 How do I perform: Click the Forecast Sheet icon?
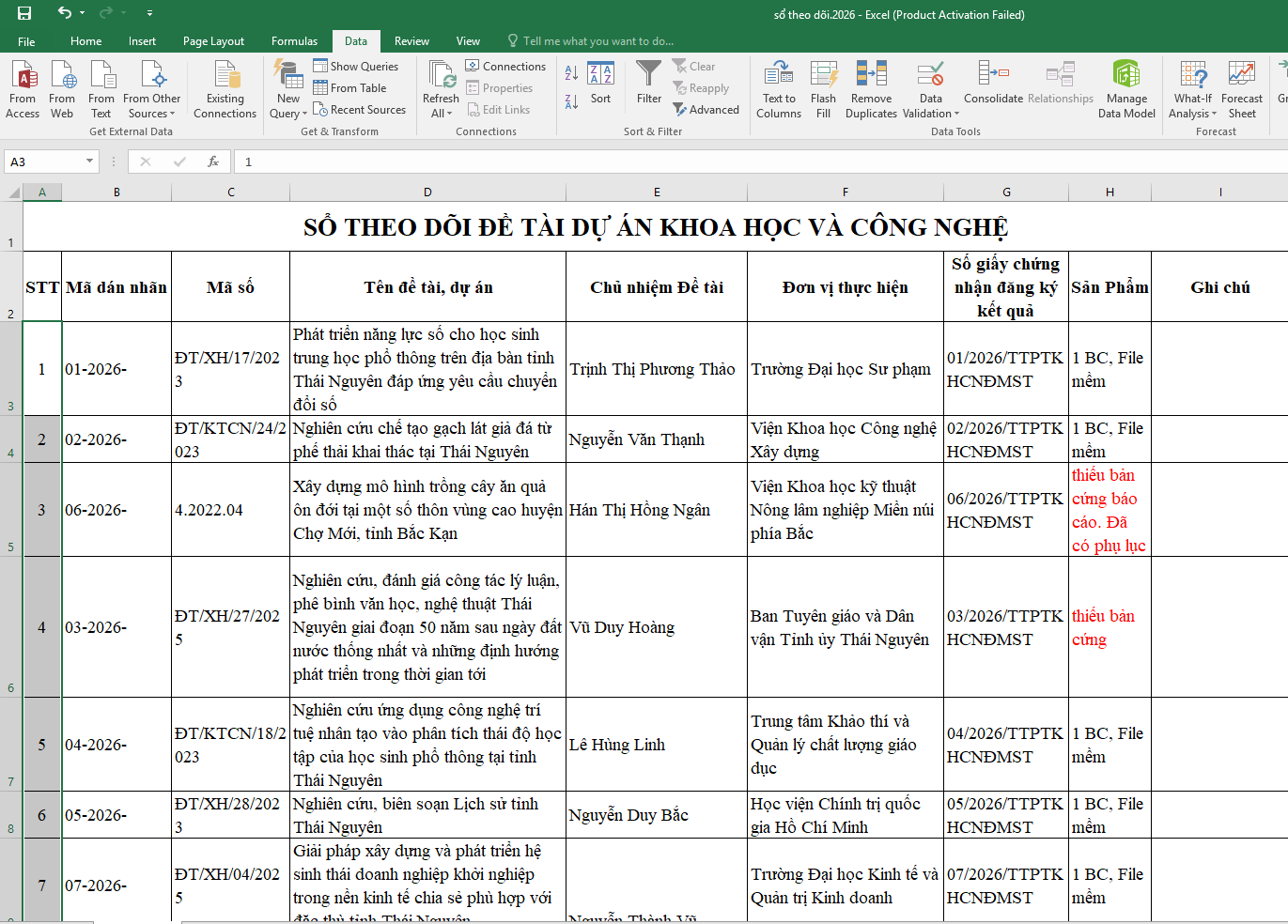tap(1241, 89)
